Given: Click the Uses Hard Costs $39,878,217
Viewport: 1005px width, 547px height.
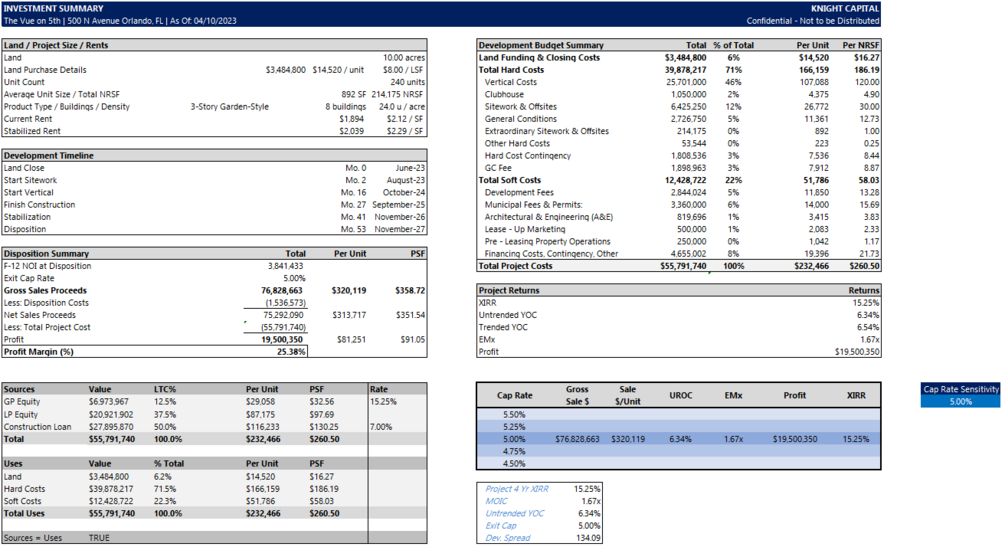Looking at the screenshot, I should click(111, 489).
